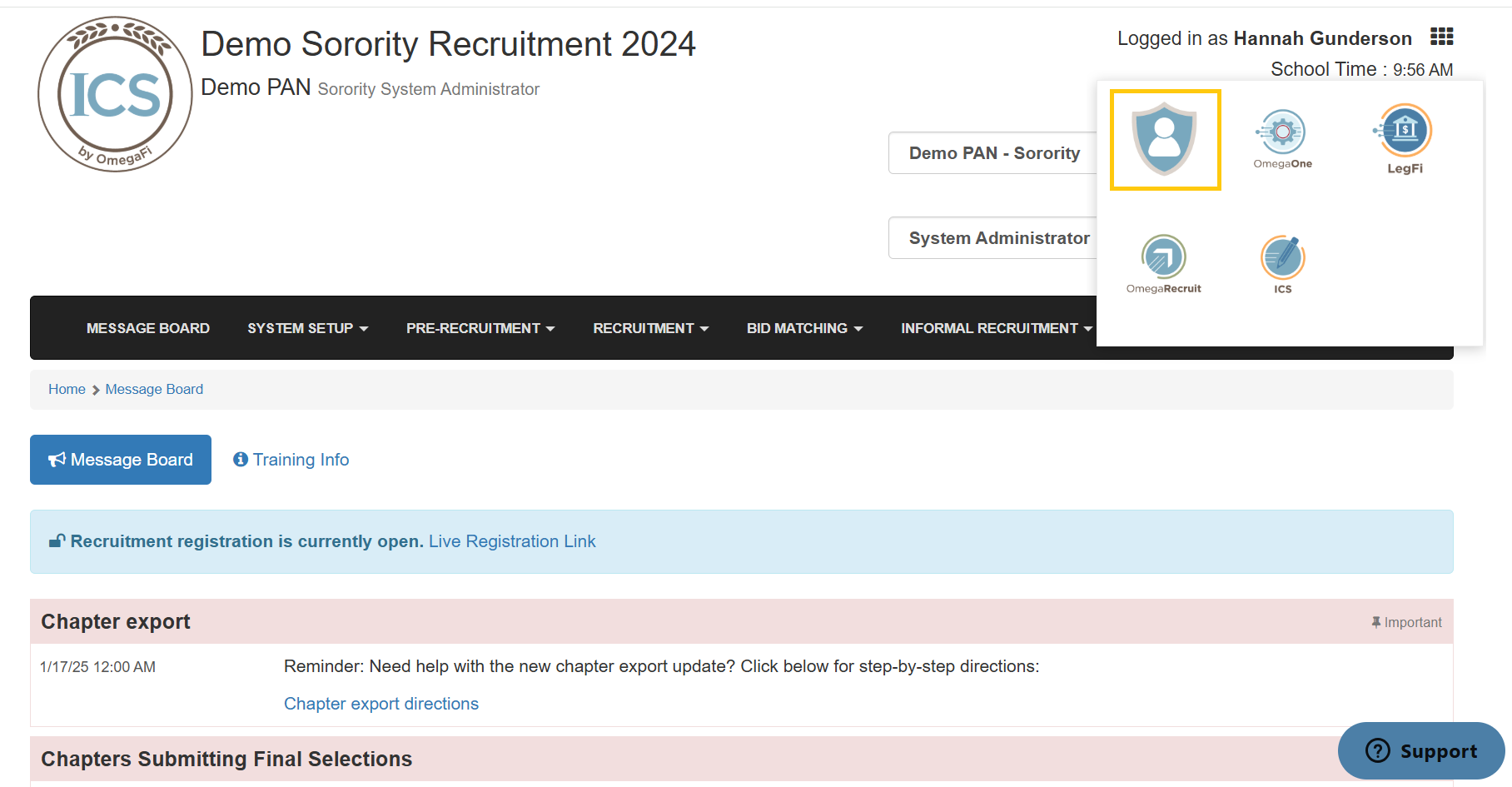Open Informal Recruitment dropdown

point(995,328)
